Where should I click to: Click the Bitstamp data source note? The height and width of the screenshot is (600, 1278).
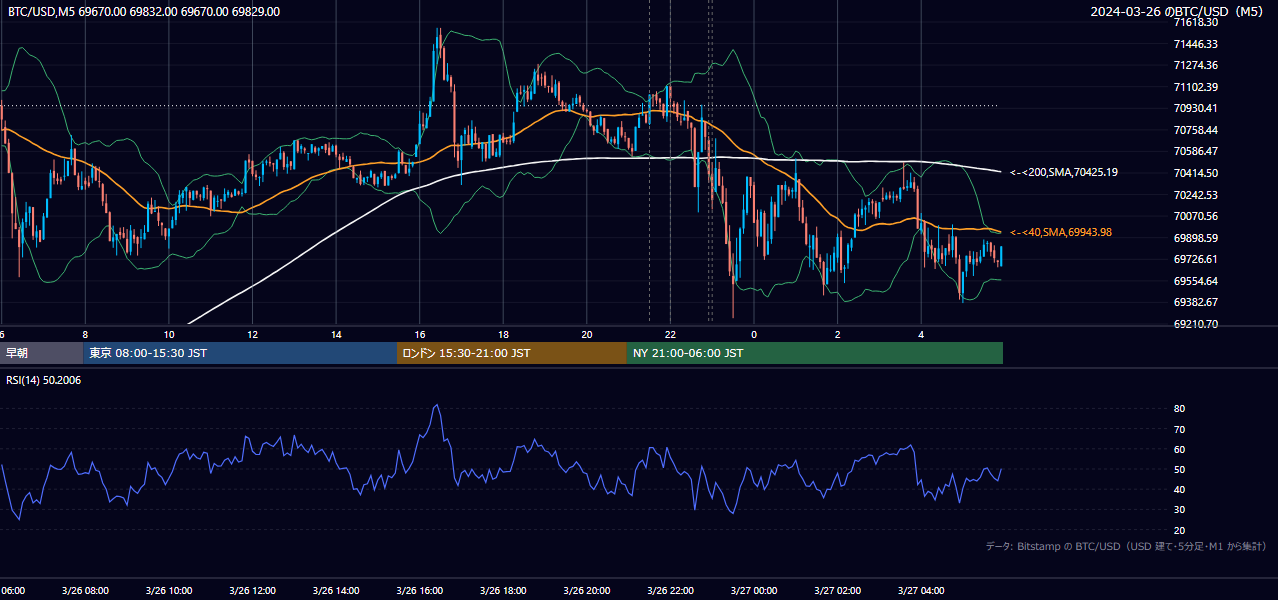point(1126,546)
